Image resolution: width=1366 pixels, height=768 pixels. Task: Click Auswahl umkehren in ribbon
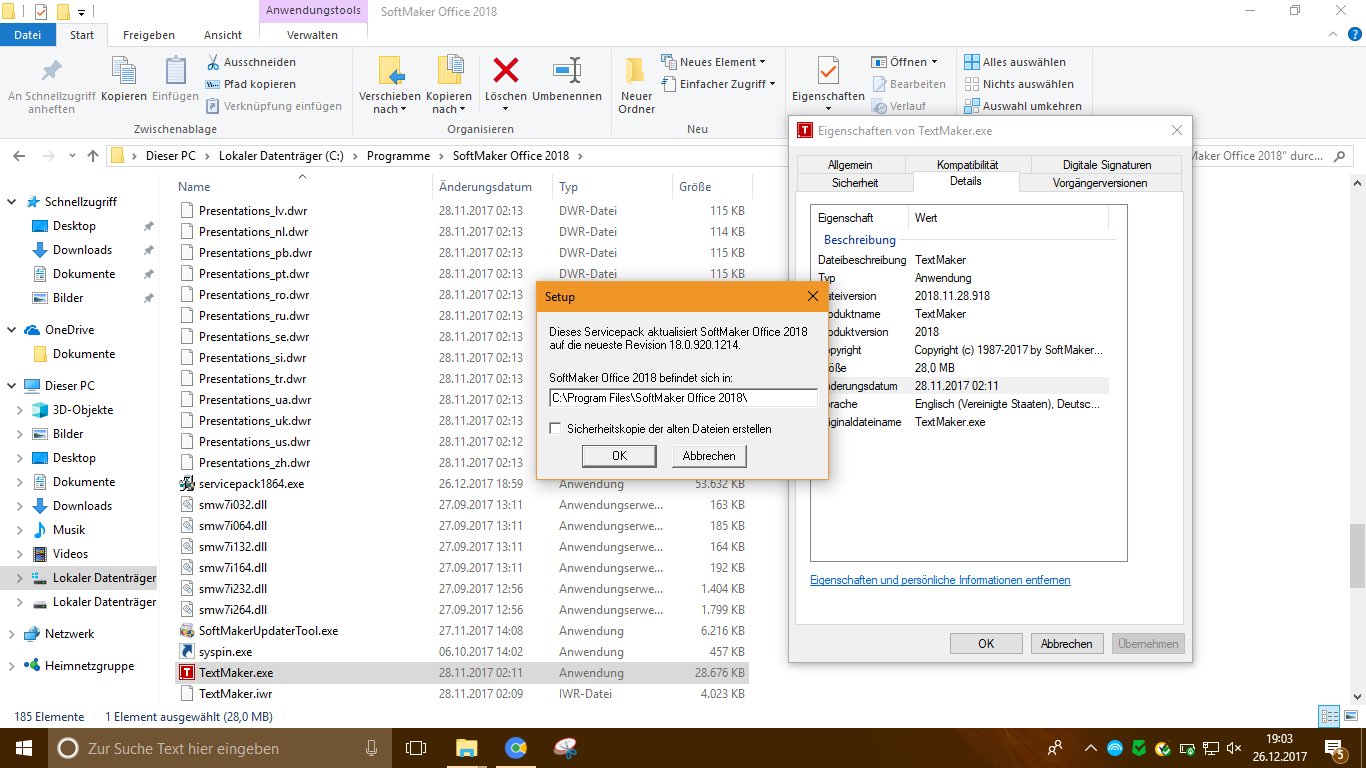1023,106
